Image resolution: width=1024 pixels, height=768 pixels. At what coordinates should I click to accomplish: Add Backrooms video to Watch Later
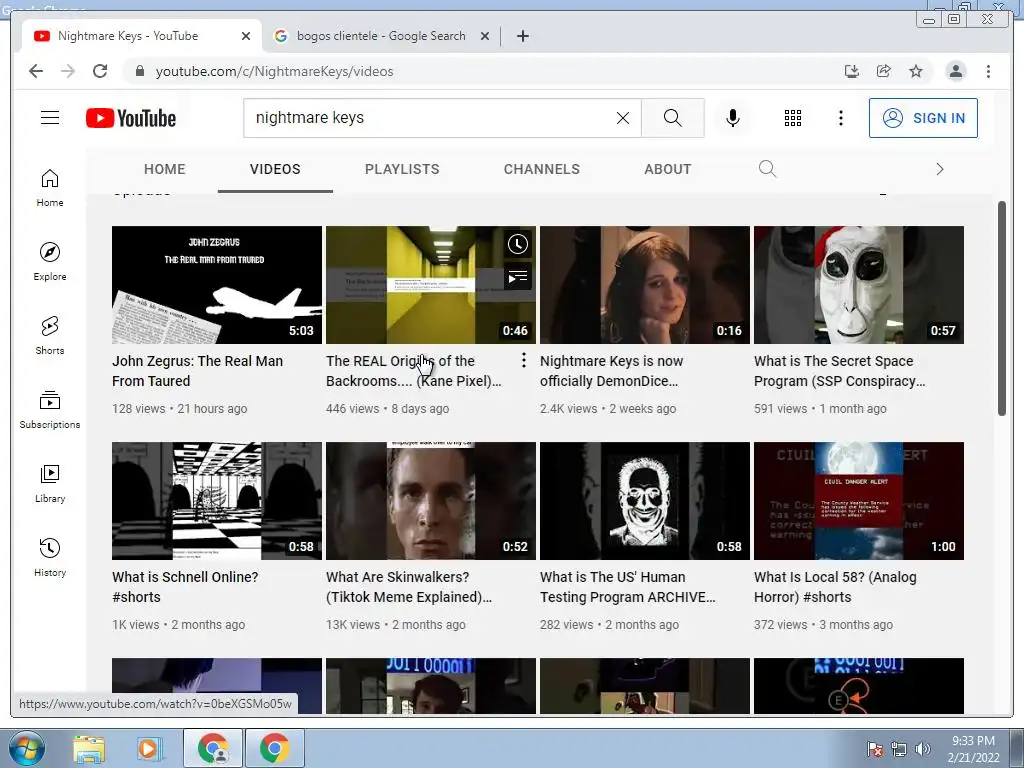click(x=518, y=244)
